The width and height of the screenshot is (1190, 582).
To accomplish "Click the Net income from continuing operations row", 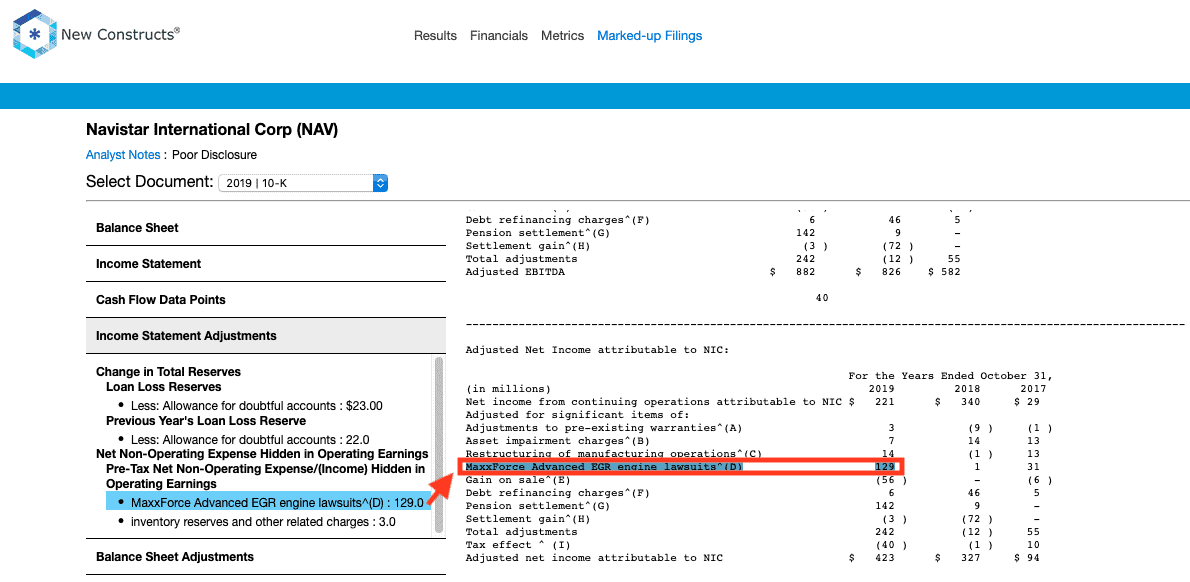I will (752, 401).
